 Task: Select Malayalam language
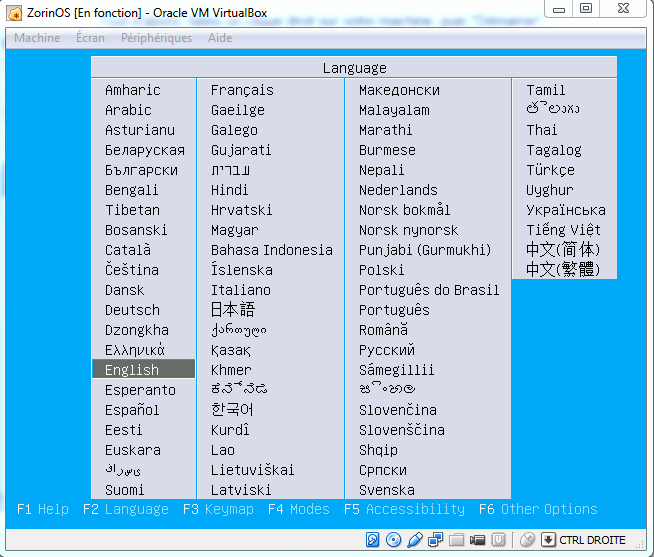coord(394,110)
